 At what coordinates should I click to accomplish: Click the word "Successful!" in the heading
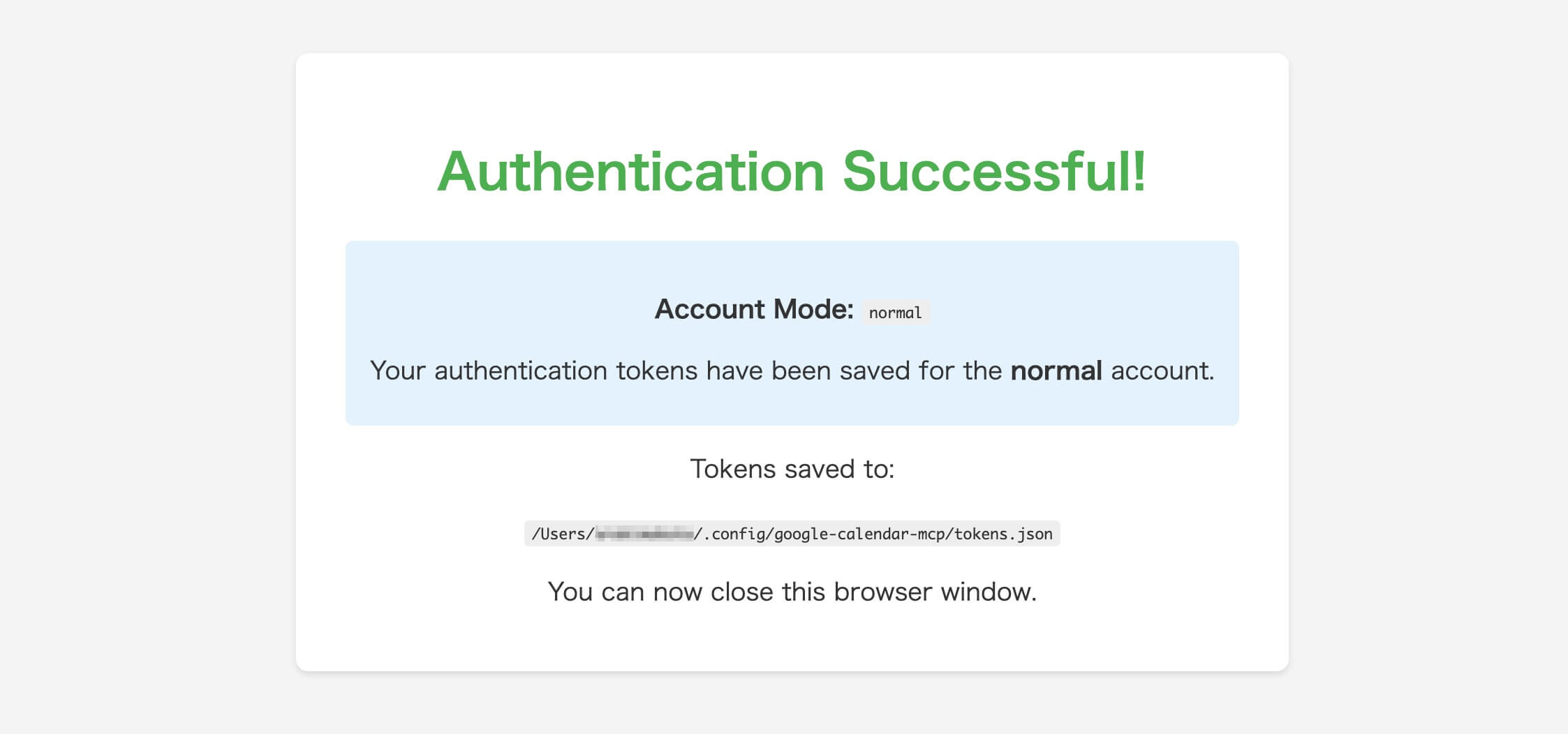coord(994,172)
